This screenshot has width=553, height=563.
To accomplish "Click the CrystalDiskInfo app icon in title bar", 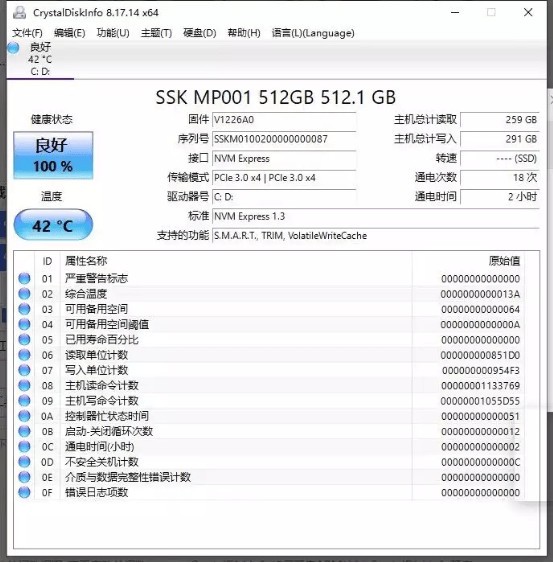I will tap(20, 12).
